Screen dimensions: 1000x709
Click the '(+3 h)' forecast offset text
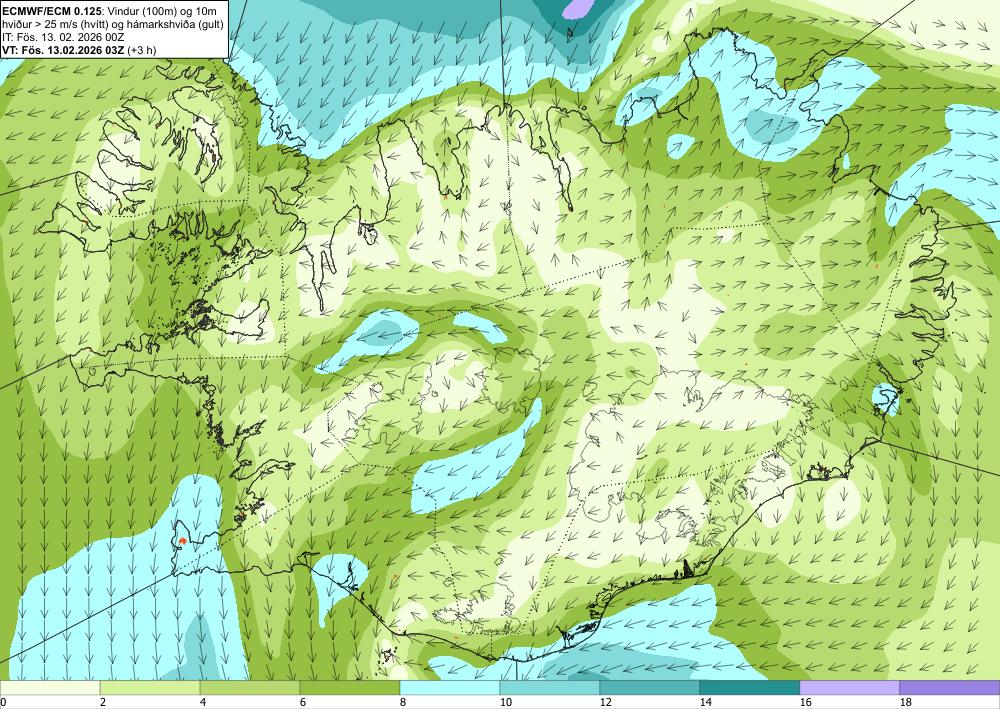(142, 50)
